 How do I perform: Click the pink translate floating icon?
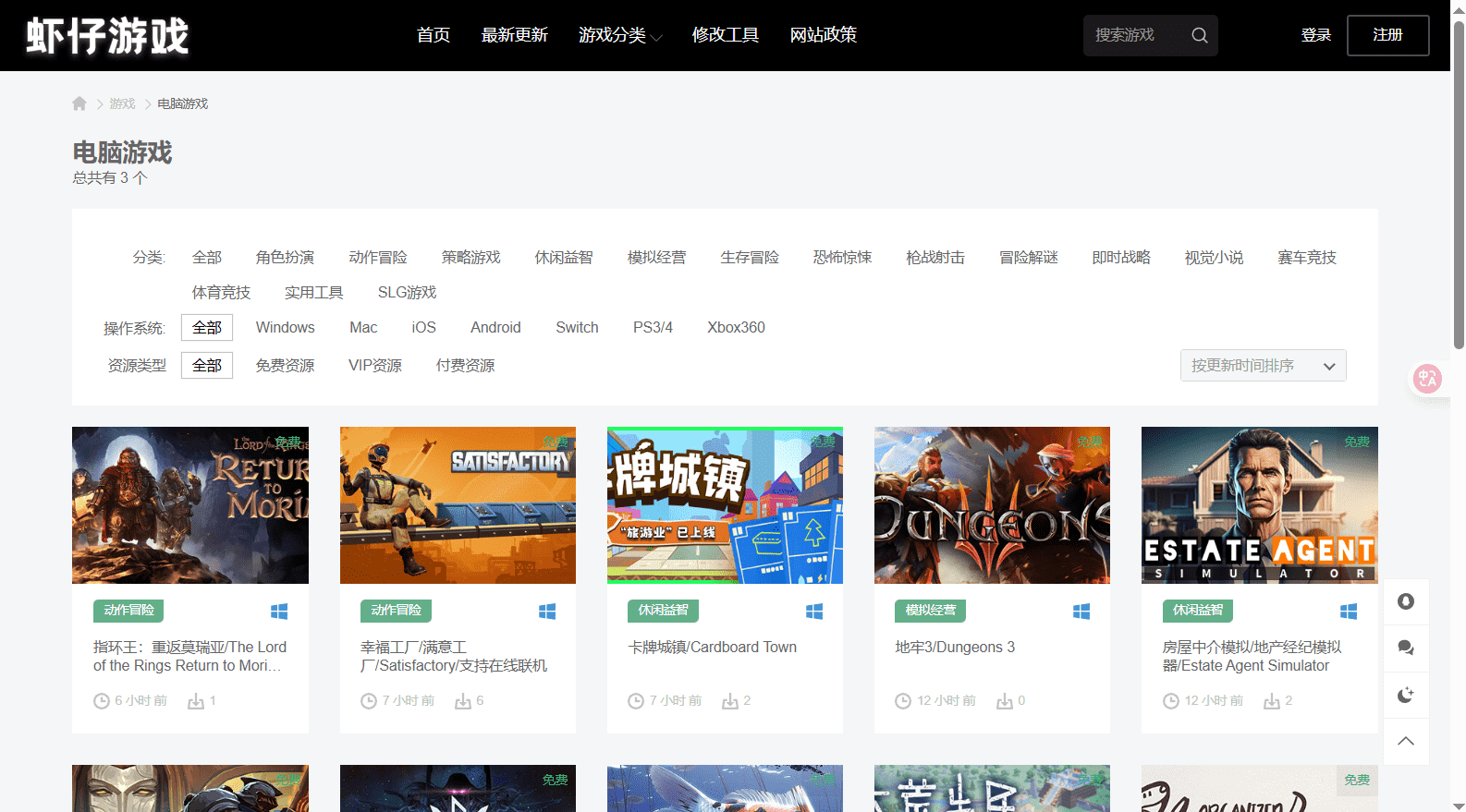[x=1427, y=378]
